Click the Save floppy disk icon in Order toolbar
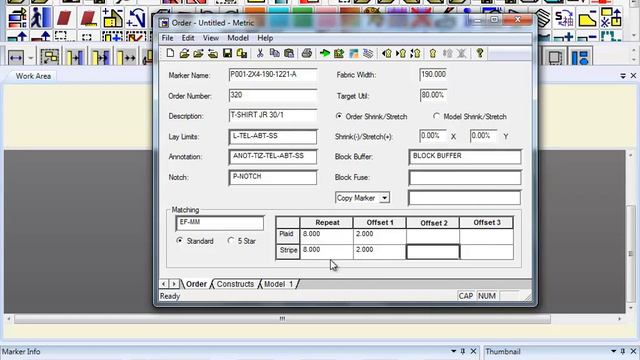Image resolution: width=640 pixels, height=360 pixels. pyautogui.click(x=227, y=53)
